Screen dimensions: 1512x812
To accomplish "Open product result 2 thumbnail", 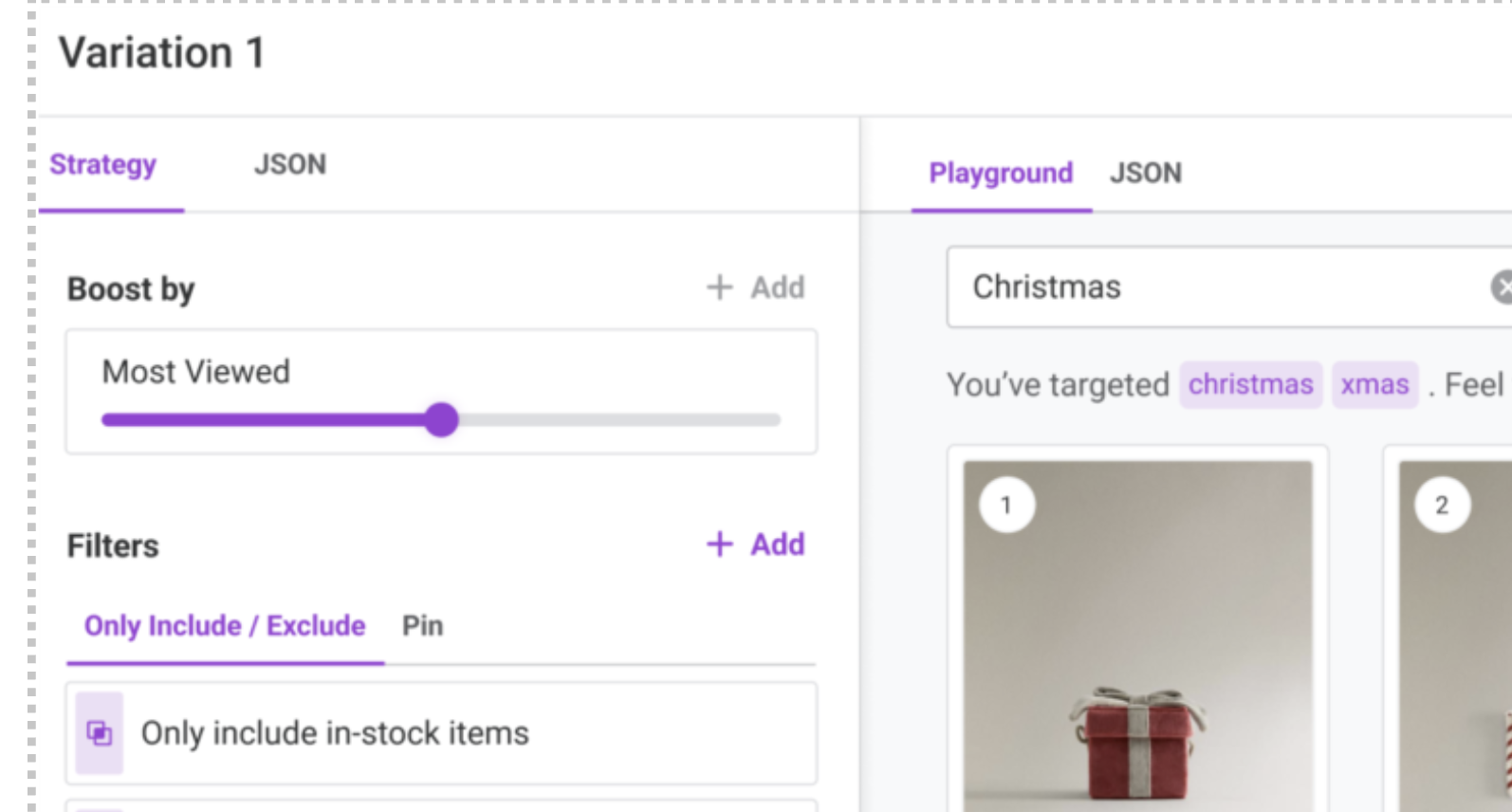I will pos(1455,636).
